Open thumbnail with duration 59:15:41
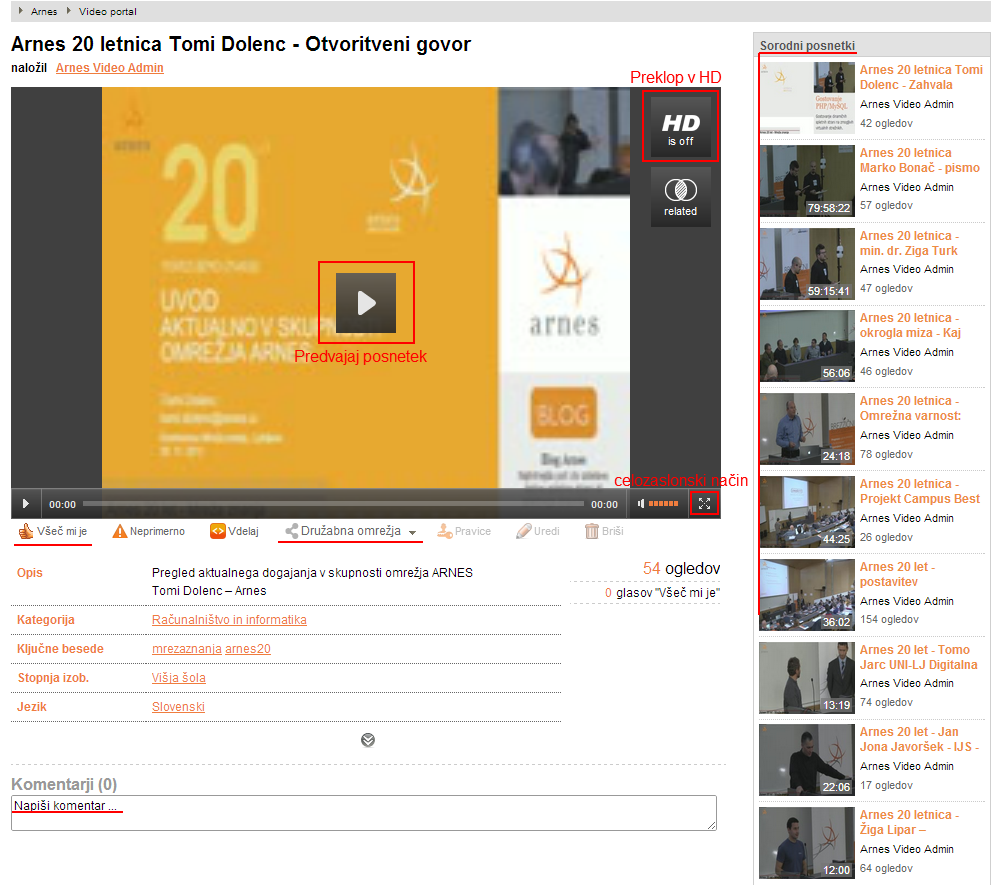 point(807,263)
